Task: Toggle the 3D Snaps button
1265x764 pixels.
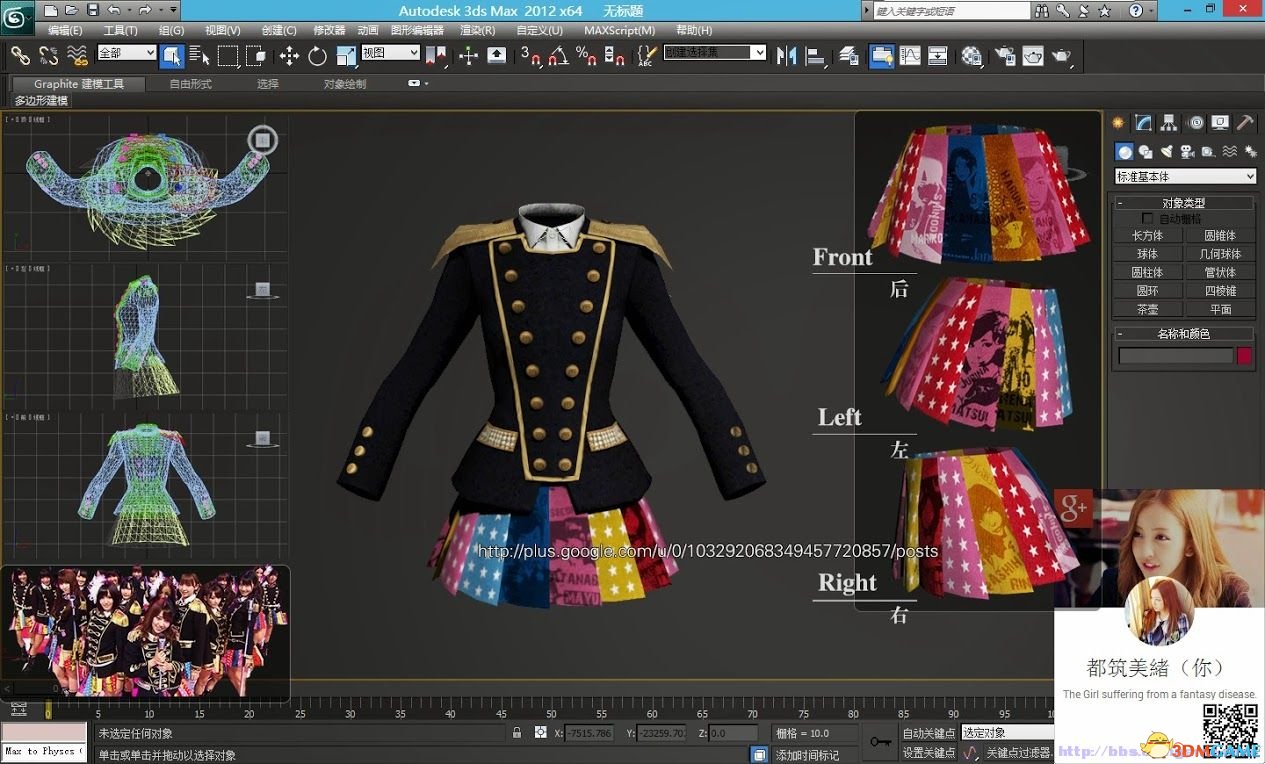Action: pos(530,55)
